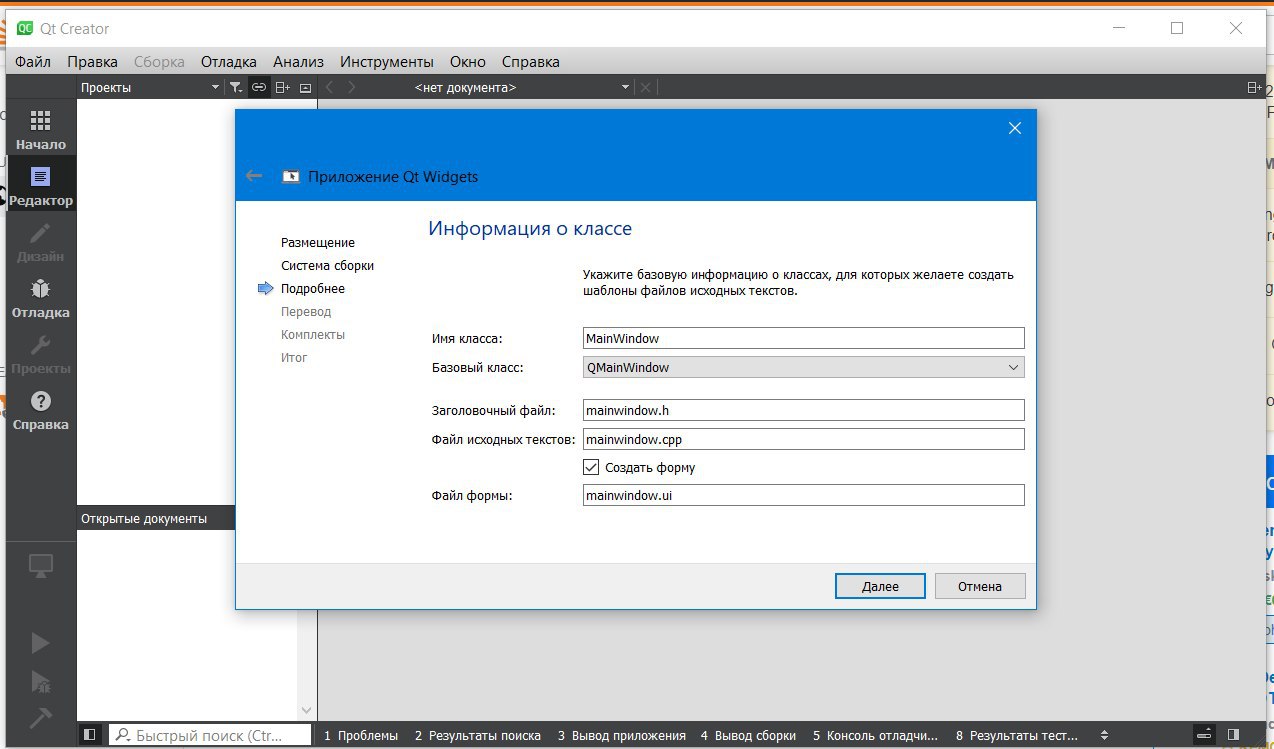Screen dimensions: 1274x749
Task: Open the 8 Результаты тестирования pane
Action: [1019, 735]
